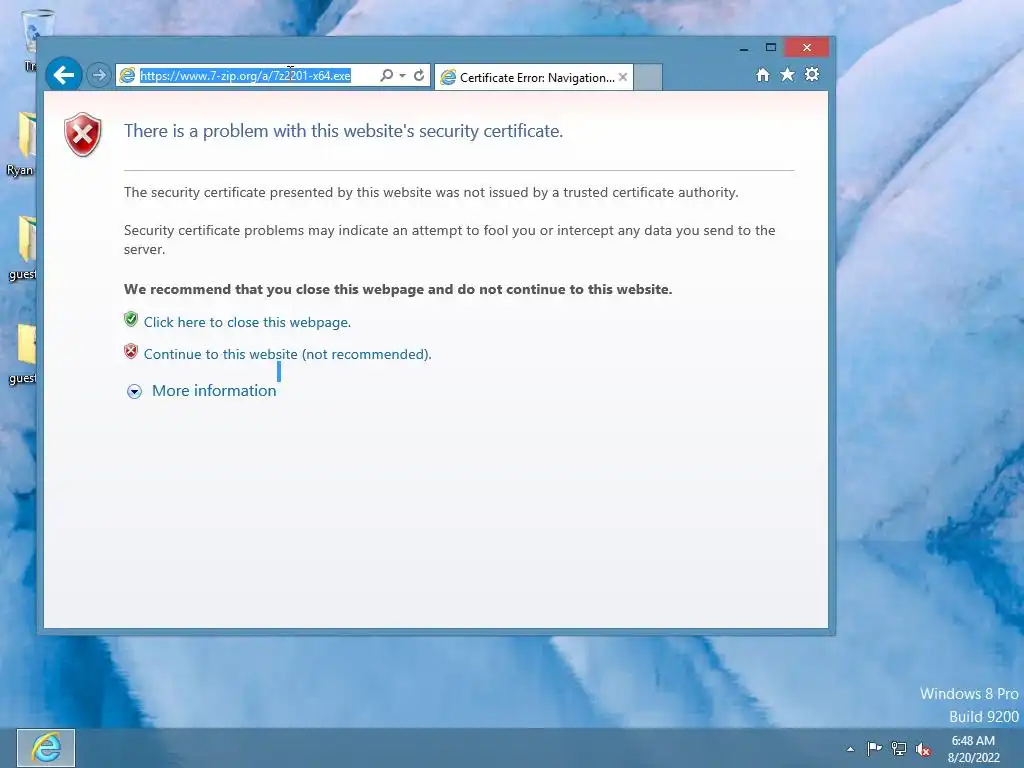Minimize the Internet Explorer window
Screen dimensions: 1024x768
pyautogui.click(x=744, y=48)
